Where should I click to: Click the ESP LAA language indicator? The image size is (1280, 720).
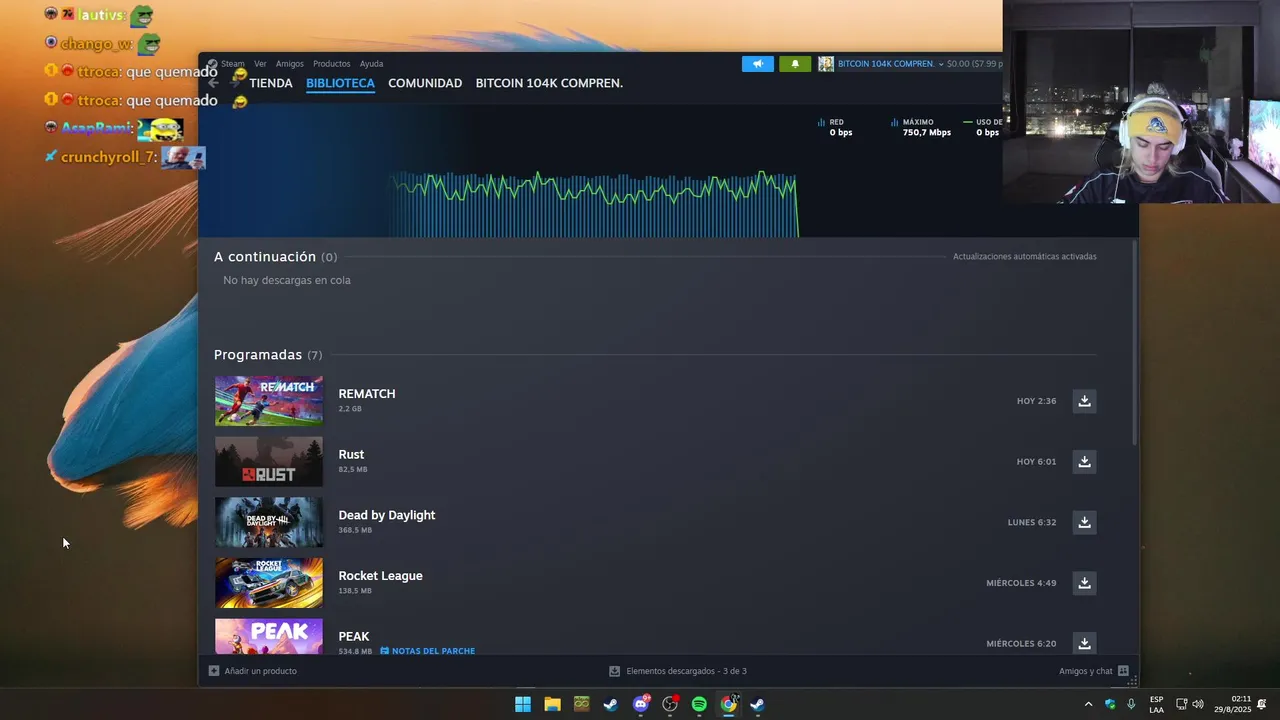coord(1156,704)
